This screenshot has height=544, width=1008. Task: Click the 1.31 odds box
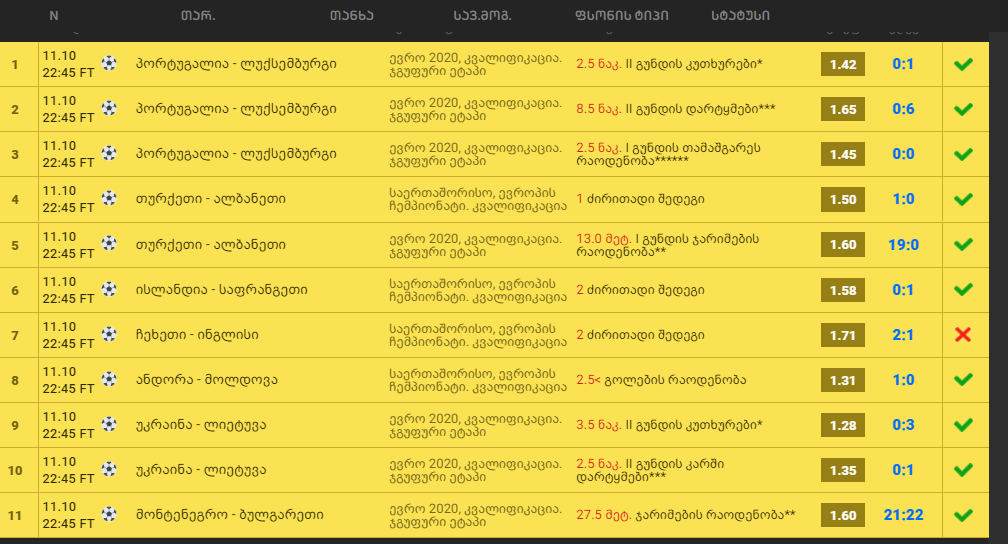point(843,380)
